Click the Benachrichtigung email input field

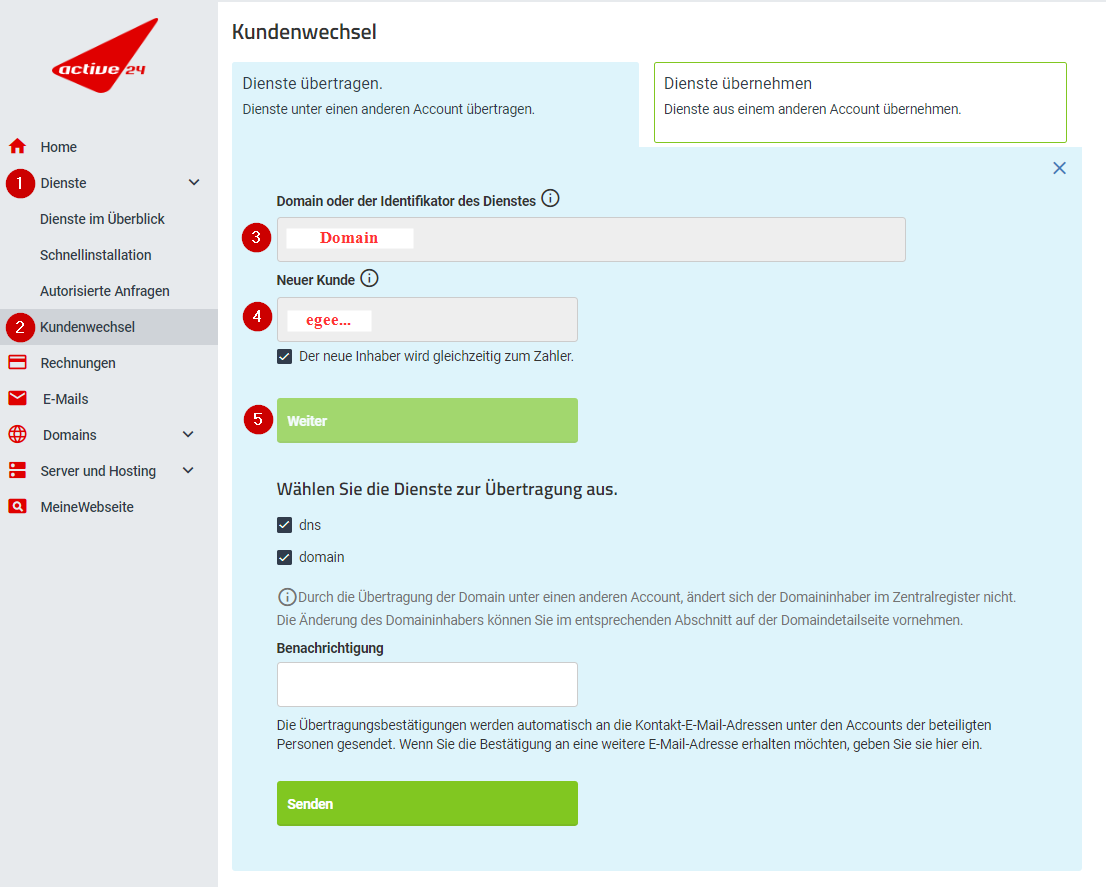click(427, 684)
